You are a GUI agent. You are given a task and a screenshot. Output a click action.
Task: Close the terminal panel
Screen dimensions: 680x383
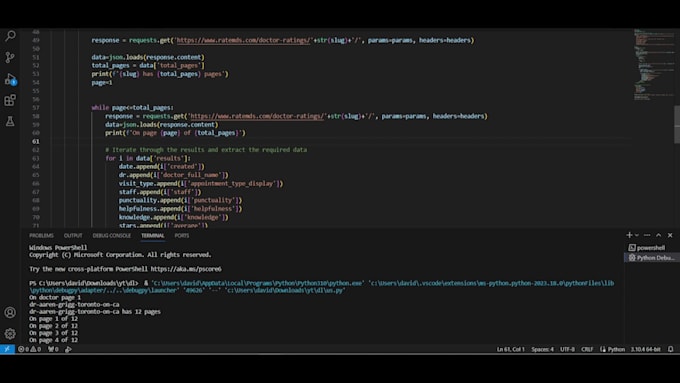pos(670,235)
